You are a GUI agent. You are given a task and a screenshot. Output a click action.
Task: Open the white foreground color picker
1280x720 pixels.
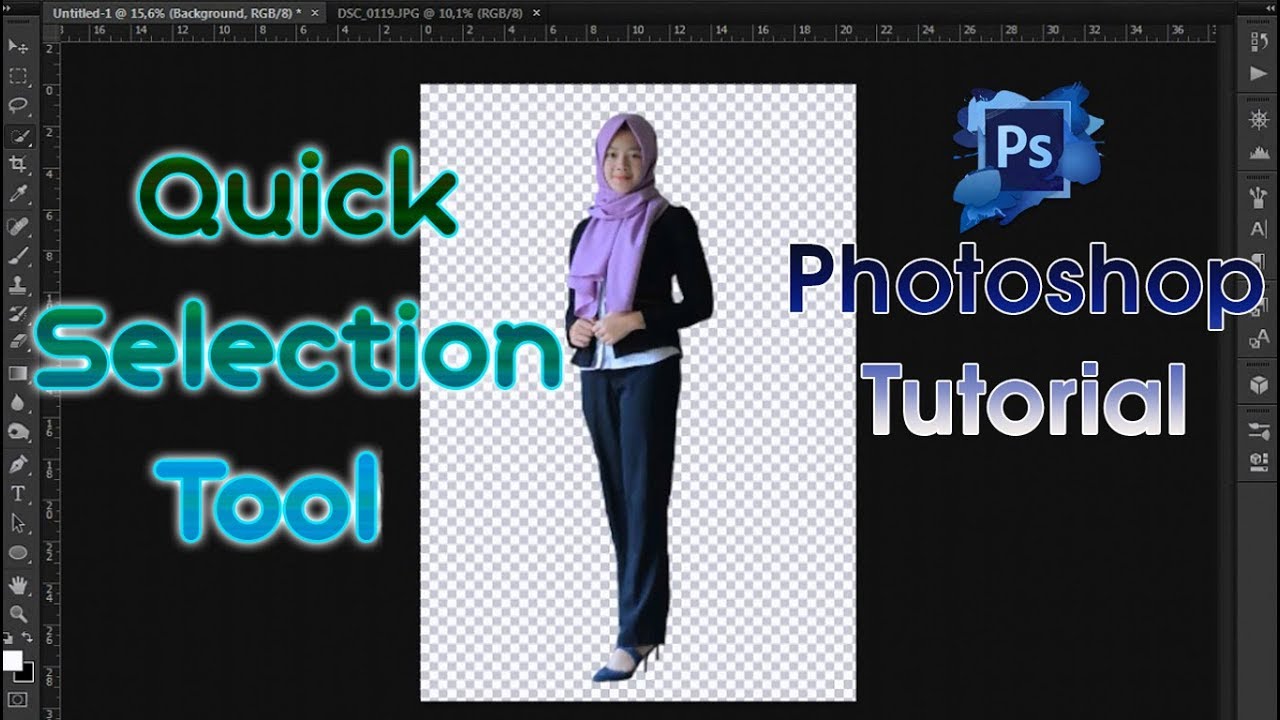[x=12, y=661]
